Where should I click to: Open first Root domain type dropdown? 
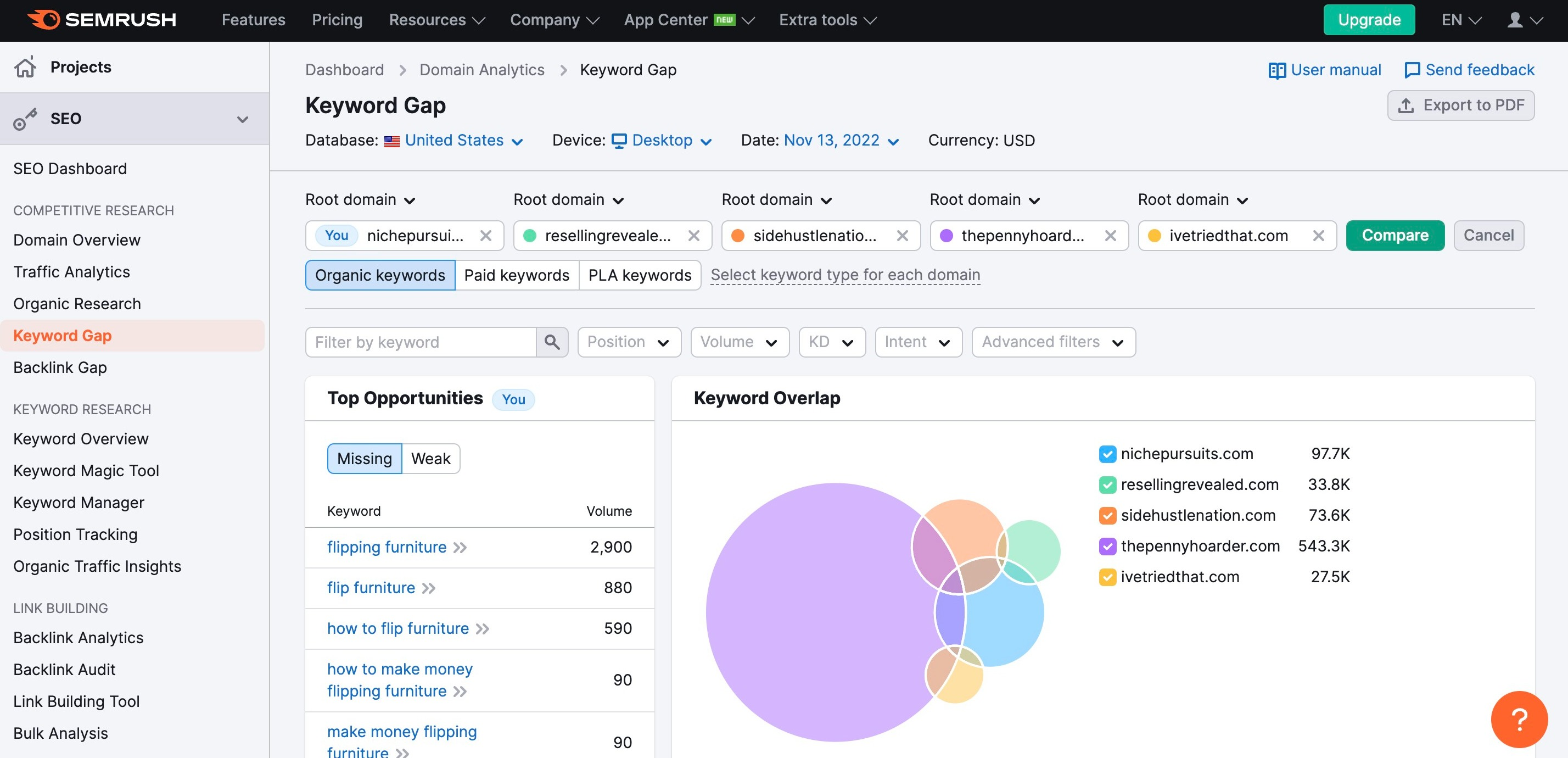360,200
